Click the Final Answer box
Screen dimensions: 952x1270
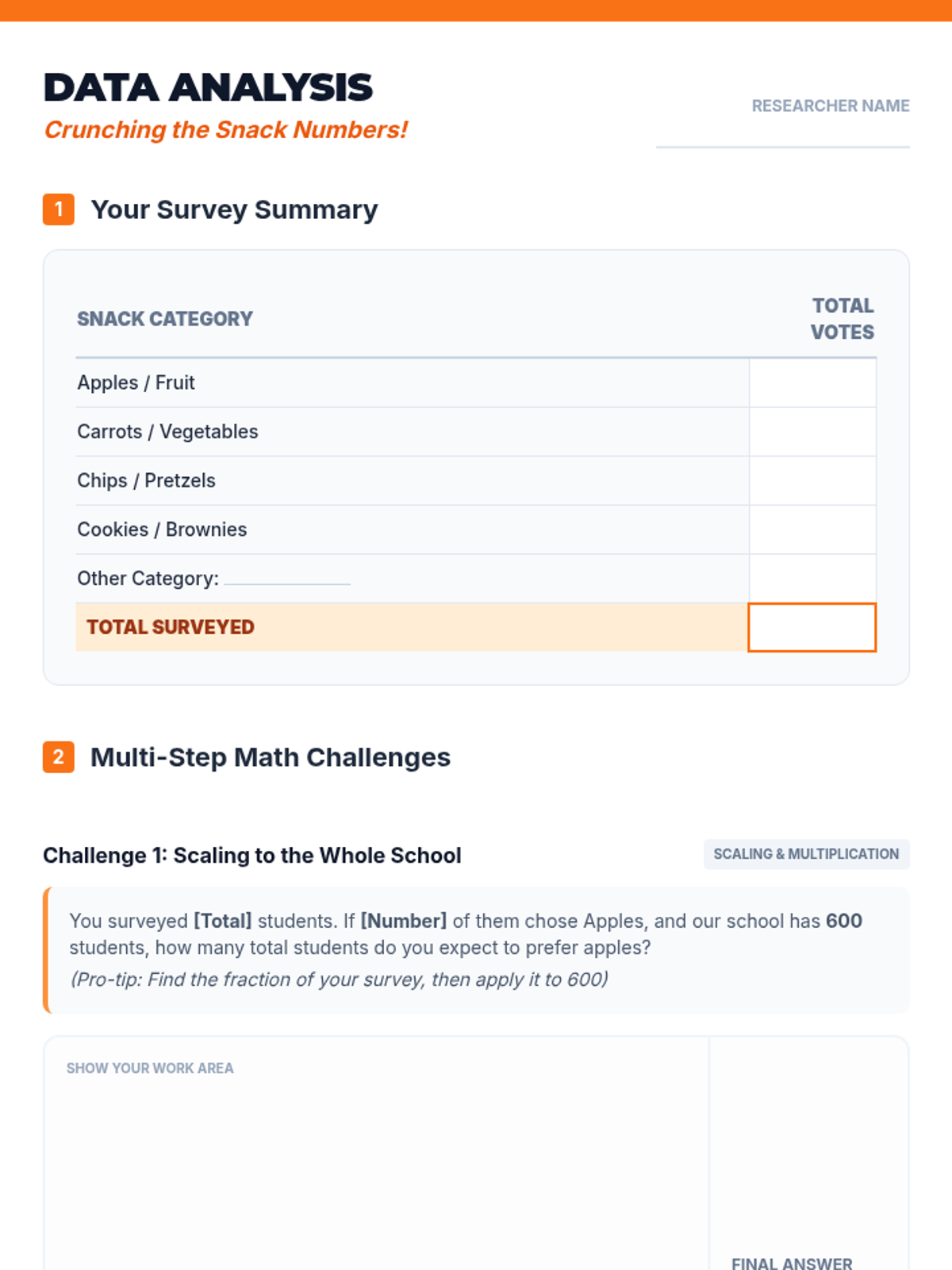[808, 1153]
